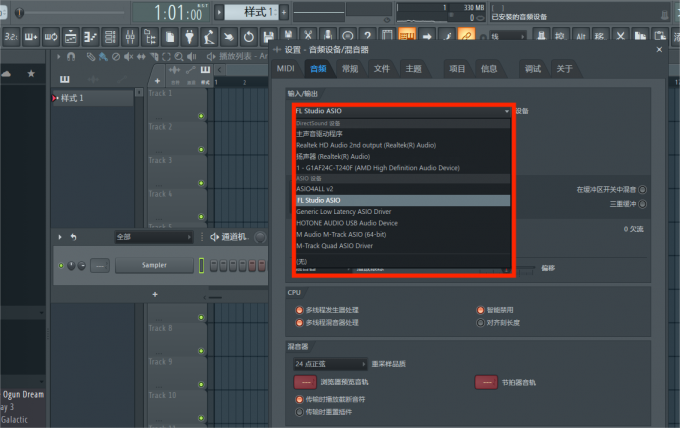Click the tempo tapper figure icon
Image resolution: width=680 pixels, height=428 pixels.
[x=209, y=37]
